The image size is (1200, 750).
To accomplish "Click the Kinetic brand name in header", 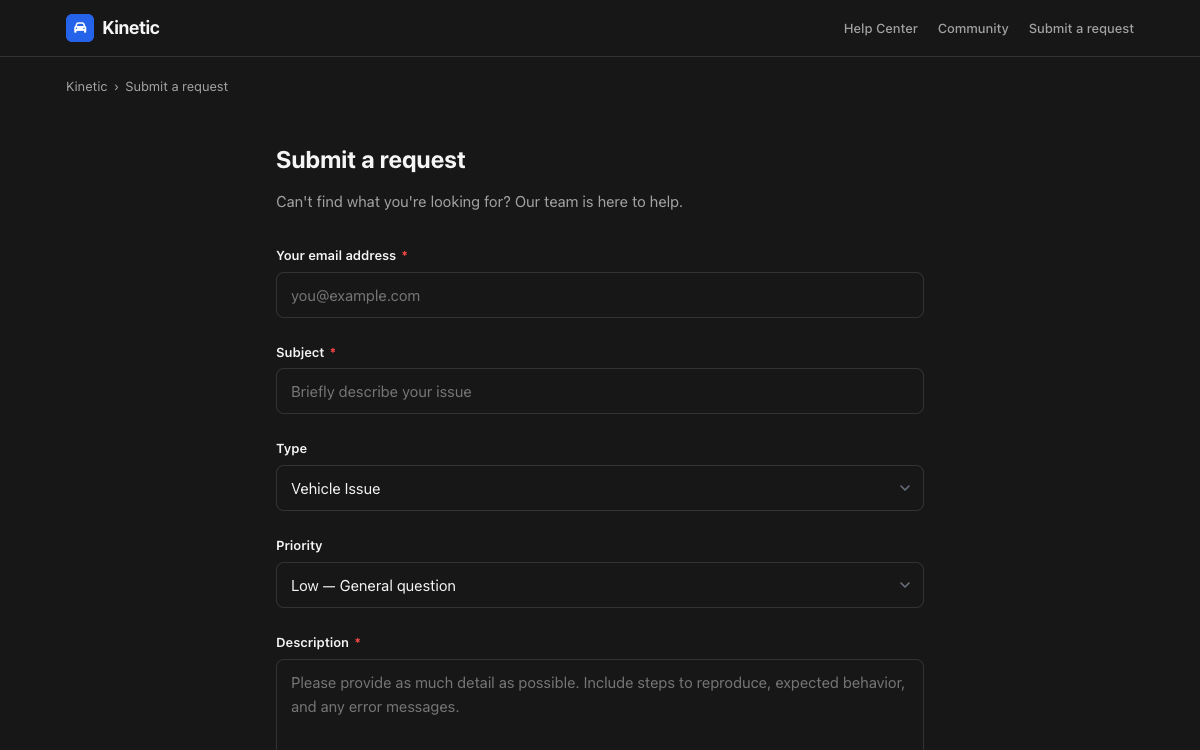I will click(x=131, y=28).
